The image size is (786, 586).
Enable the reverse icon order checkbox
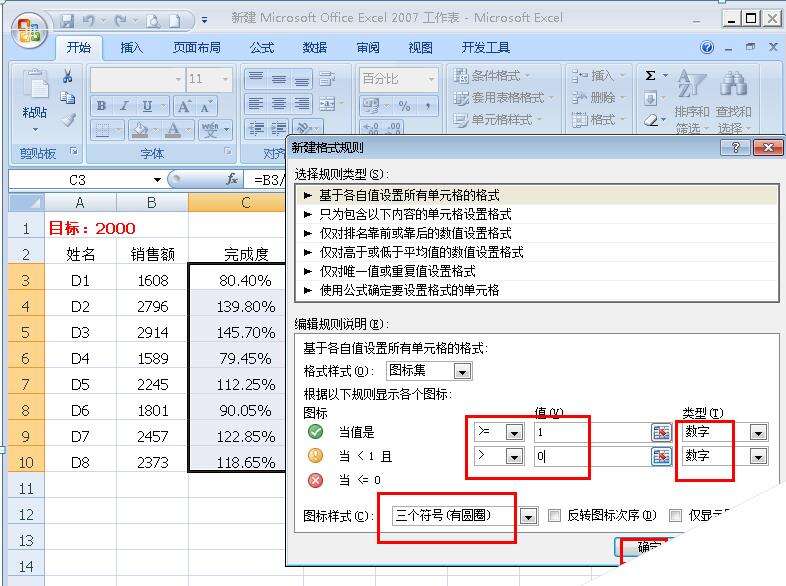coord(554,516)
